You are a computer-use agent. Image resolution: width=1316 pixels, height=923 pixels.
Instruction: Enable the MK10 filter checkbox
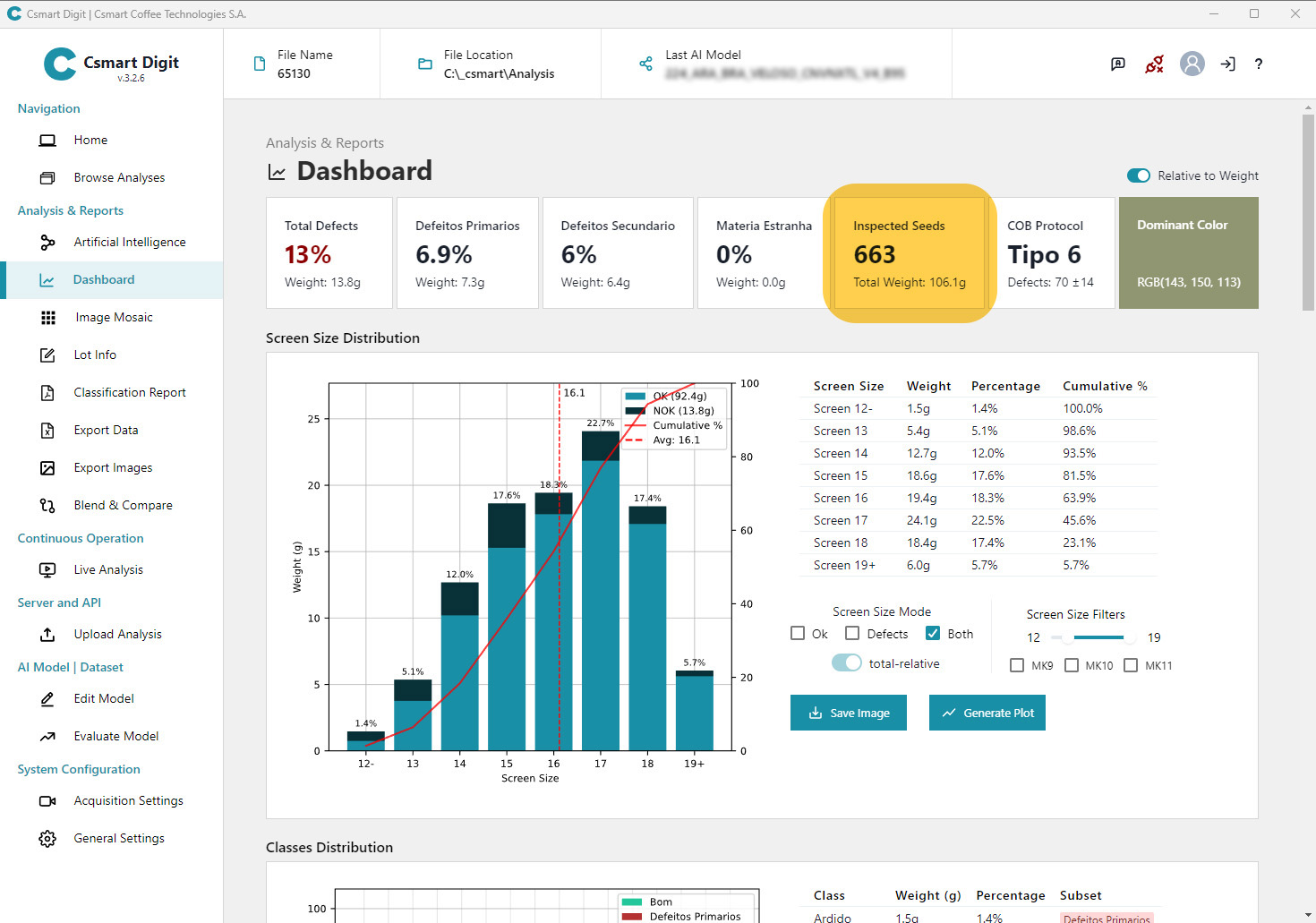click(1072, 665)
